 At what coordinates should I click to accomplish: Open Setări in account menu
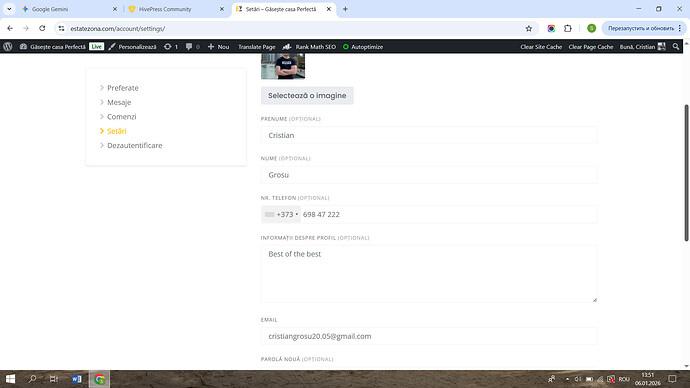[117, 131]
